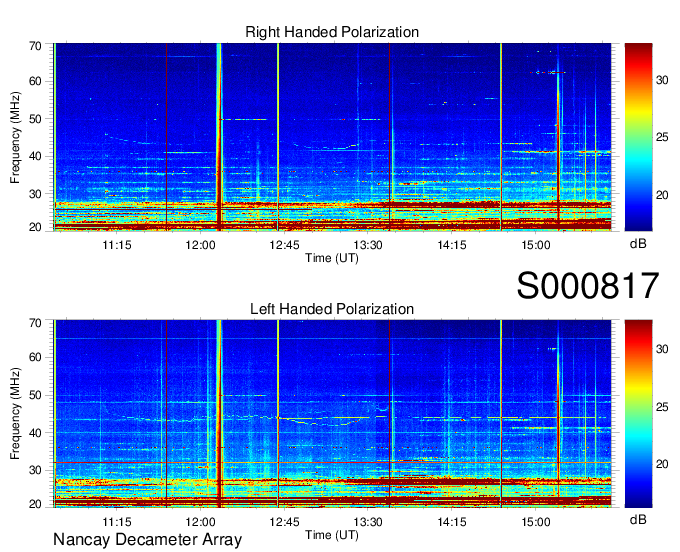Click the "20" frequency tick of Left Handed plot
Image resolution: width=680 pixels, height=552 pixels.
[x=36, y=504]
